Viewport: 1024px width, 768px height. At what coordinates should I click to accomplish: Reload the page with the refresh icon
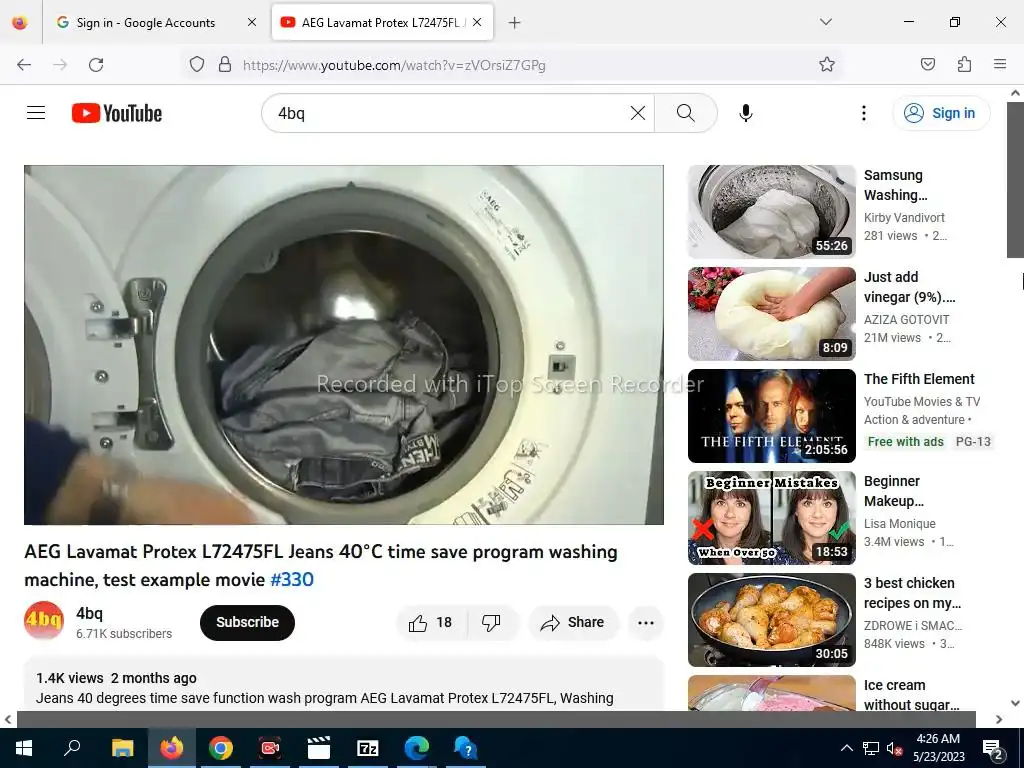point(96,65)
